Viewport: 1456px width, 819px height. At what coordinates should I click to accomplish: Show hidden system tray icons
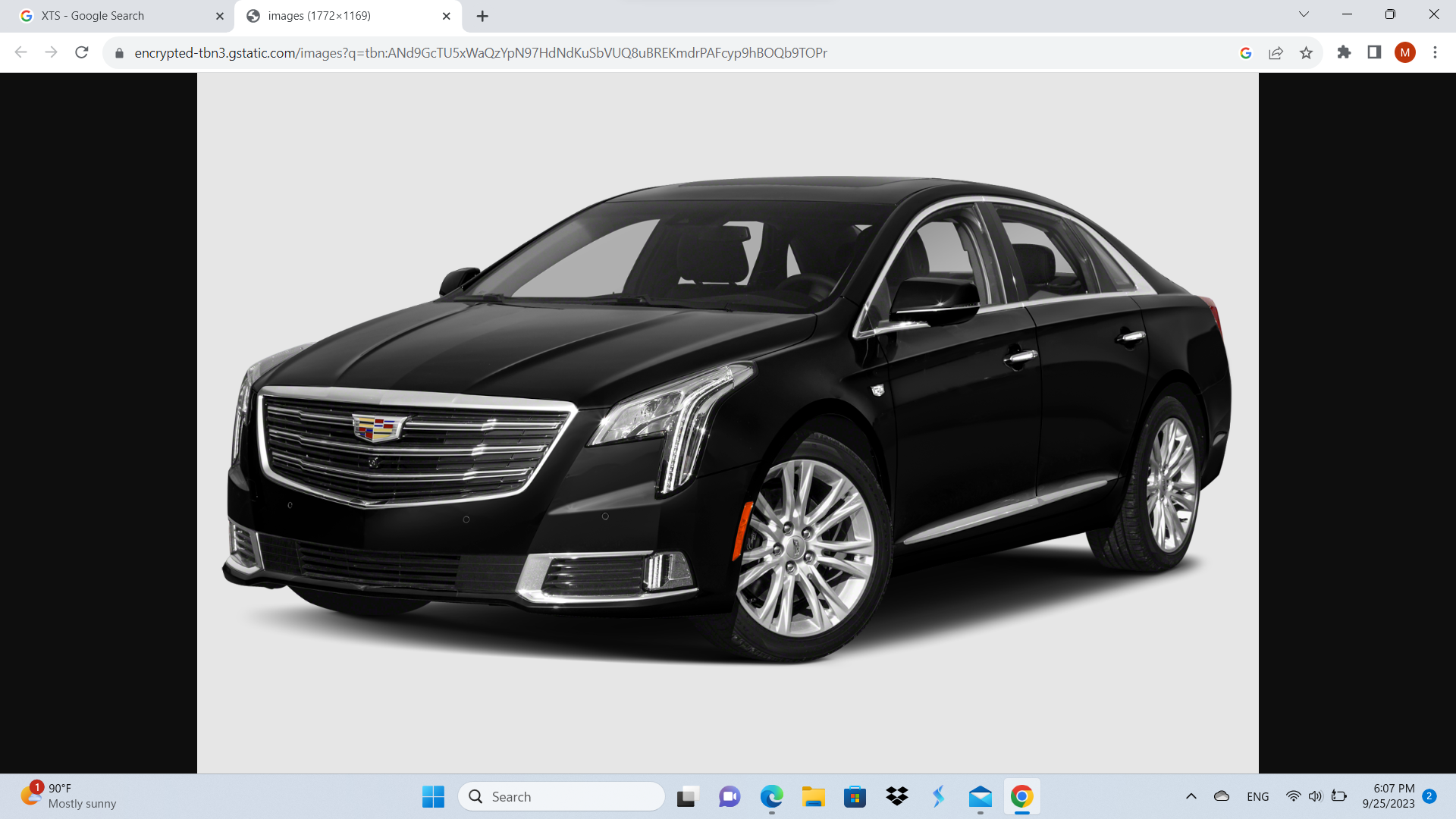pyautogui.click(x=1191, y=796)
